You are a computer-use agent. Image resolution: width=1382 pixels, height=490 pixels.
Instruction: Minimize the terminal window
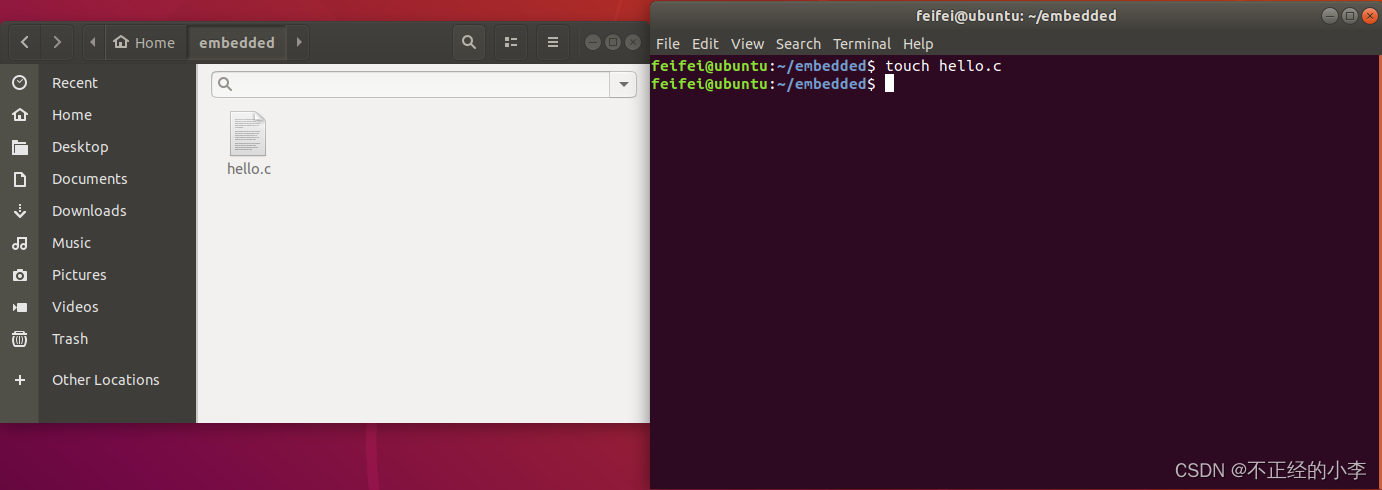1329,15
